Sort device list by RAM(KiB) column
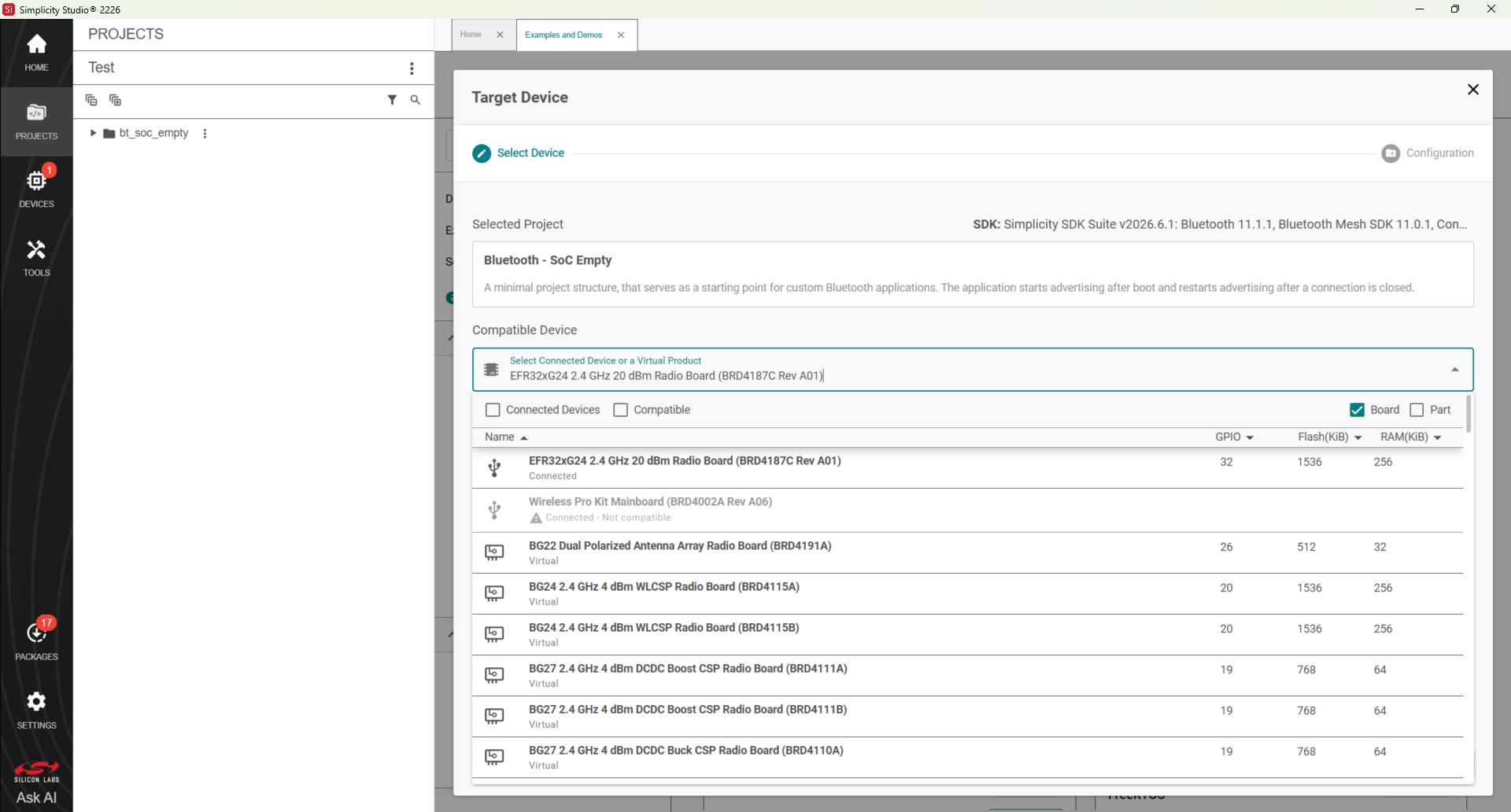 pos(1411,437)
